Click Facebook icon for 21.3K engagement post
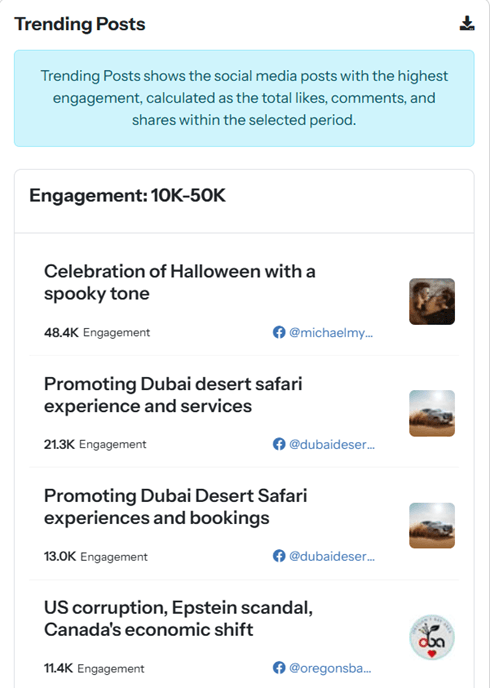 pos(279,444)
